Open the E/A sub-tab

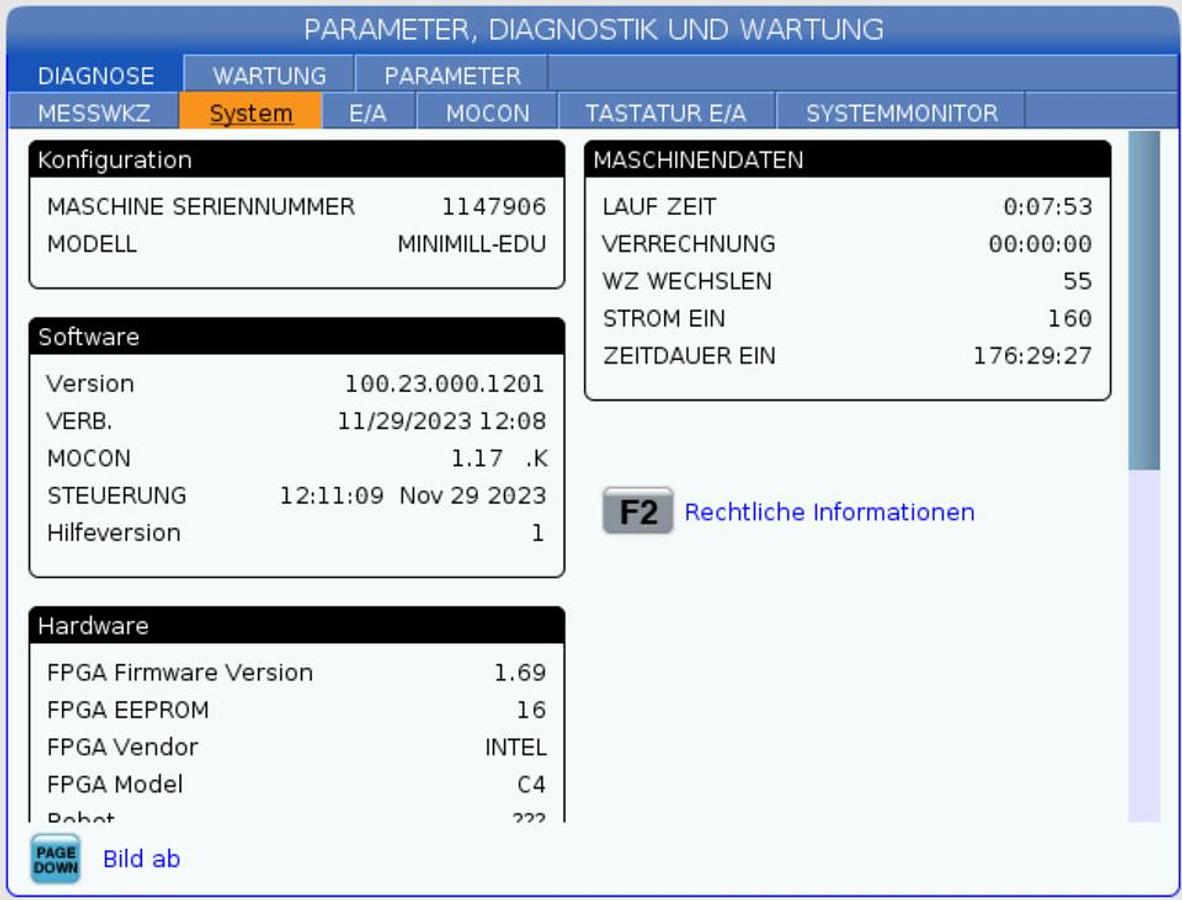pos(368,113)
